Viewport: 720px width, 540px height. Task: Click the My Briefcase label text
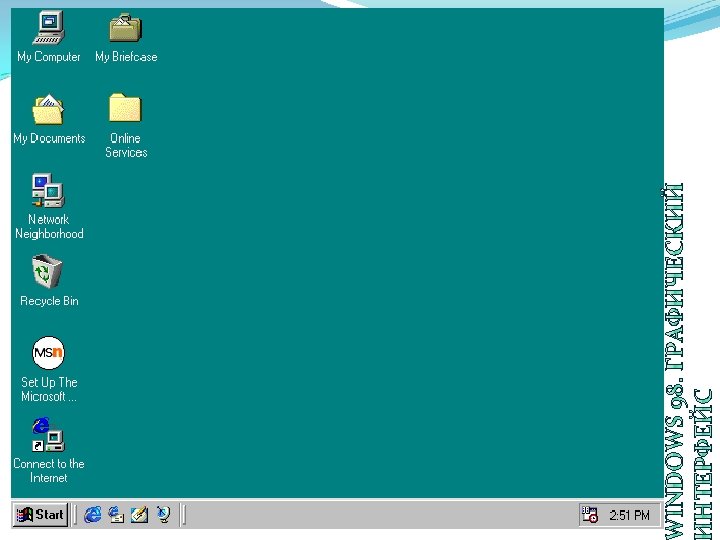click(126, 57)
